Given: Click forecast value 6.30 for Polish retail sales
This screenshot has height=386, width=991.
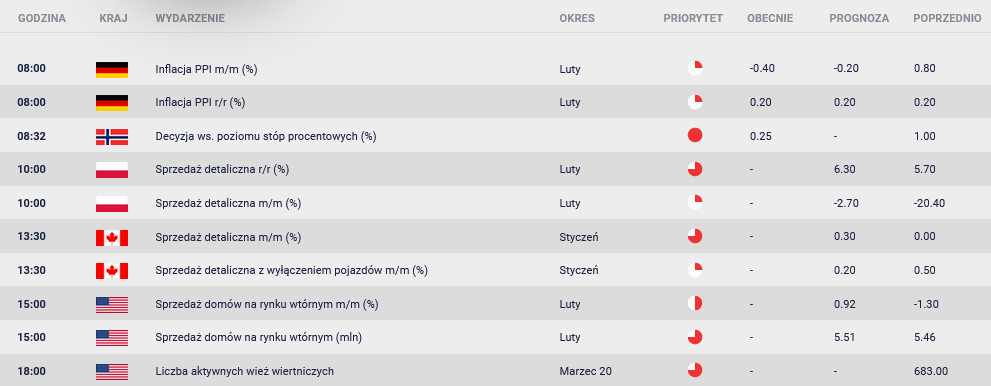Looking at the screenshot, I should click(x=845, y=170).
